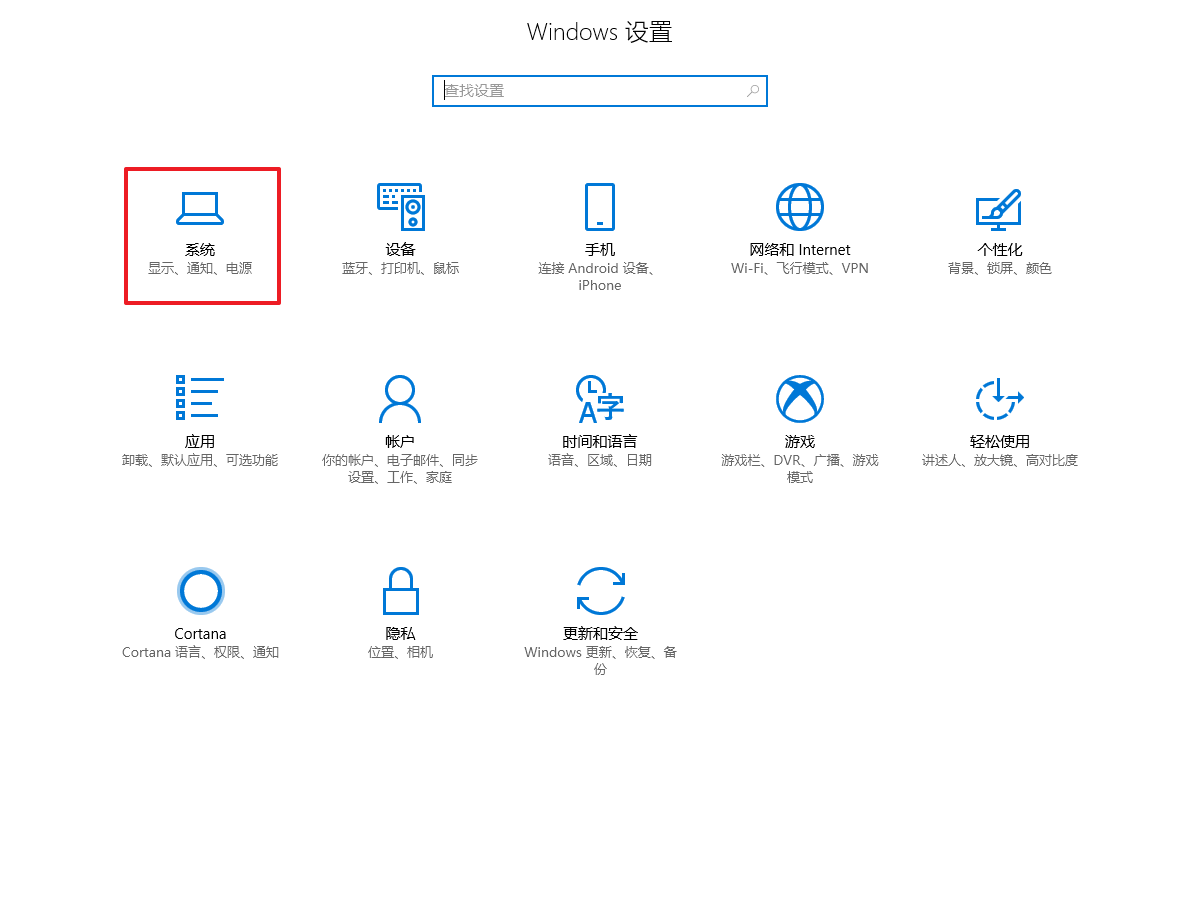Open the 隐私 padlock icon

point(400,591)
